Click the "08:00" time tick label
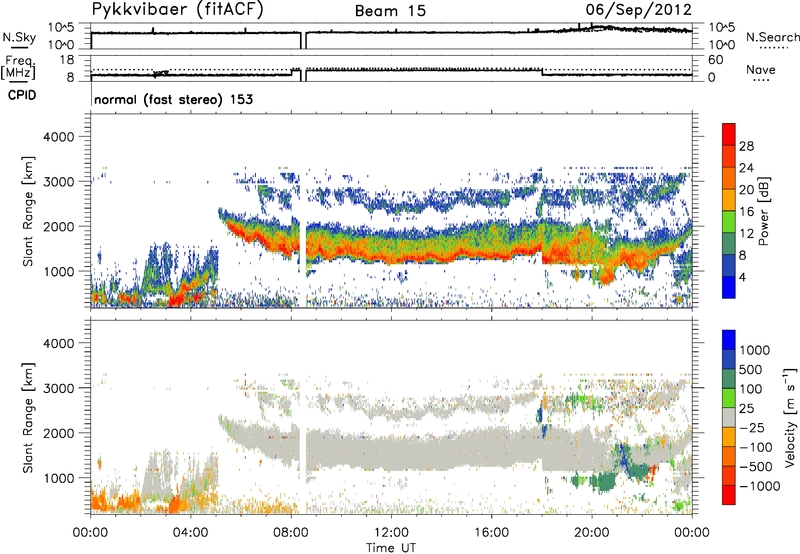Image resolution: width=800 pixels, height=554 pixels. 291,533
